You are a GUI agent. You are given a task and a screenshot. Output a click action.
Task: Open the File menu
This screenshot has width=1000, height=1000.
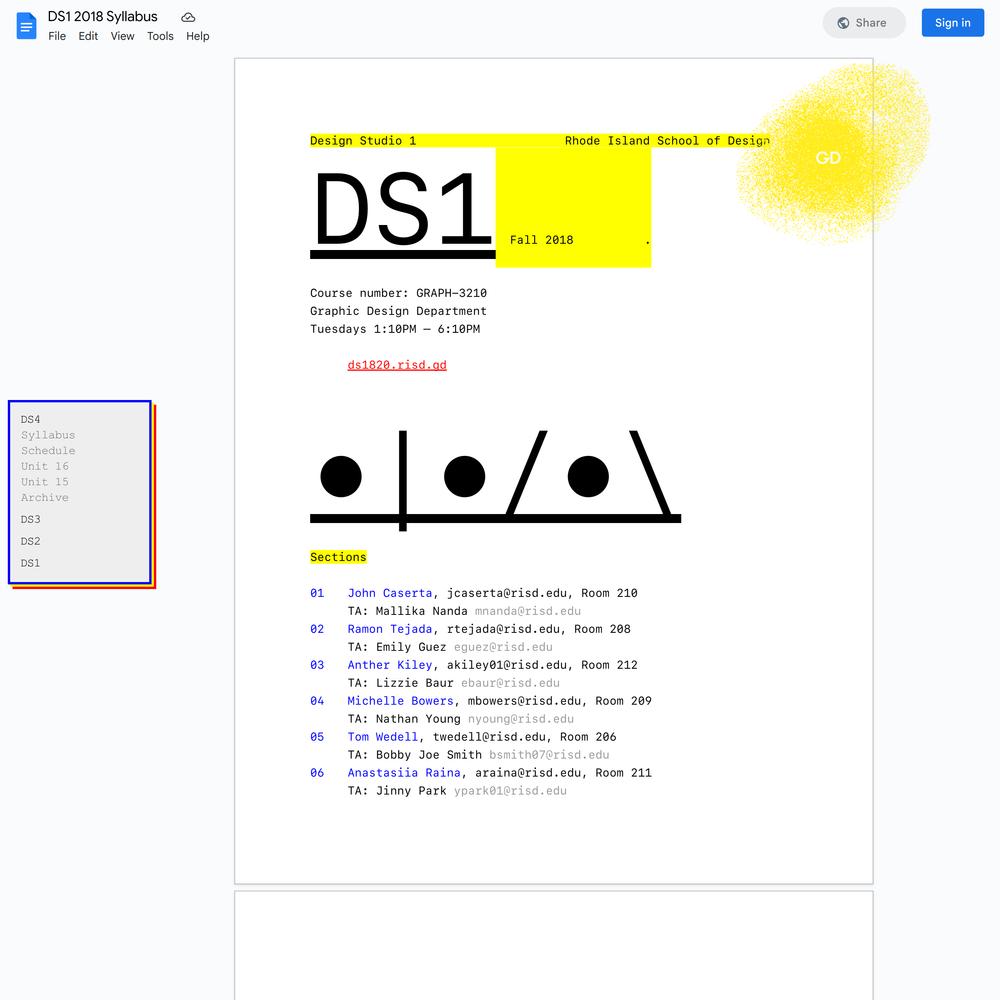57,36
